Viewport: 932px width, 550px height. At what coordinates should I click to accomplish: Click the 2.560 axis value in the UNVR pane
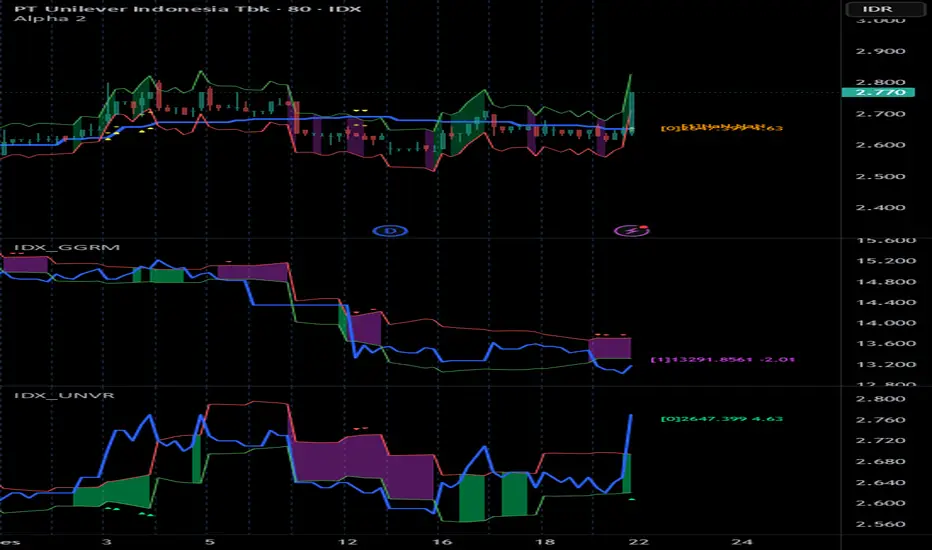[880, 524]
